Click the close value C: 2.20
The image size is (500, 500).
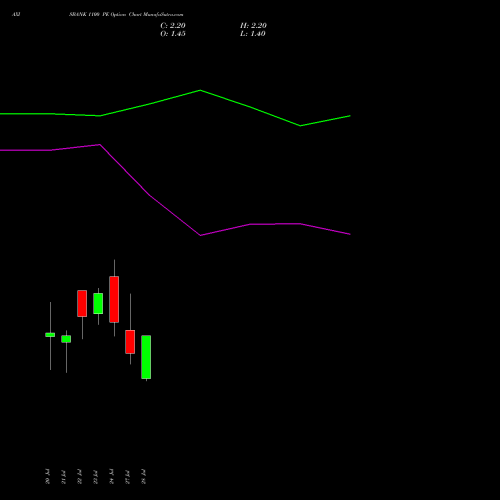(173, 25)
